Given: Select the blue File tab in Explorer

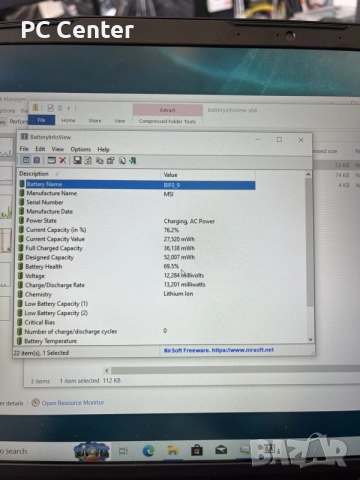Looking at the screenshot, I should [42, 120].
